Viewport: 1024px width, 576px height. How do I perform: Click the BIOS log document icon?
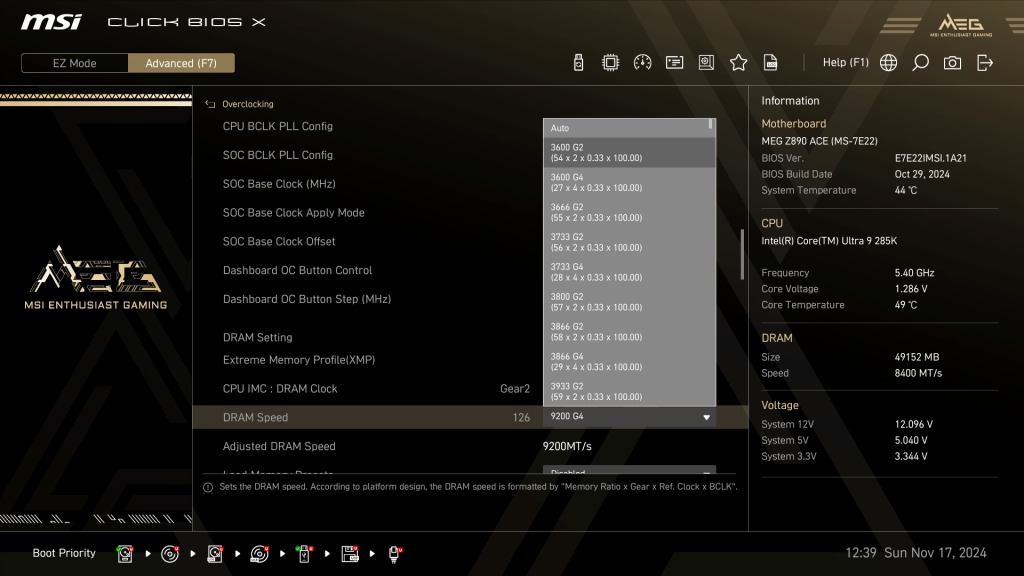771,63
